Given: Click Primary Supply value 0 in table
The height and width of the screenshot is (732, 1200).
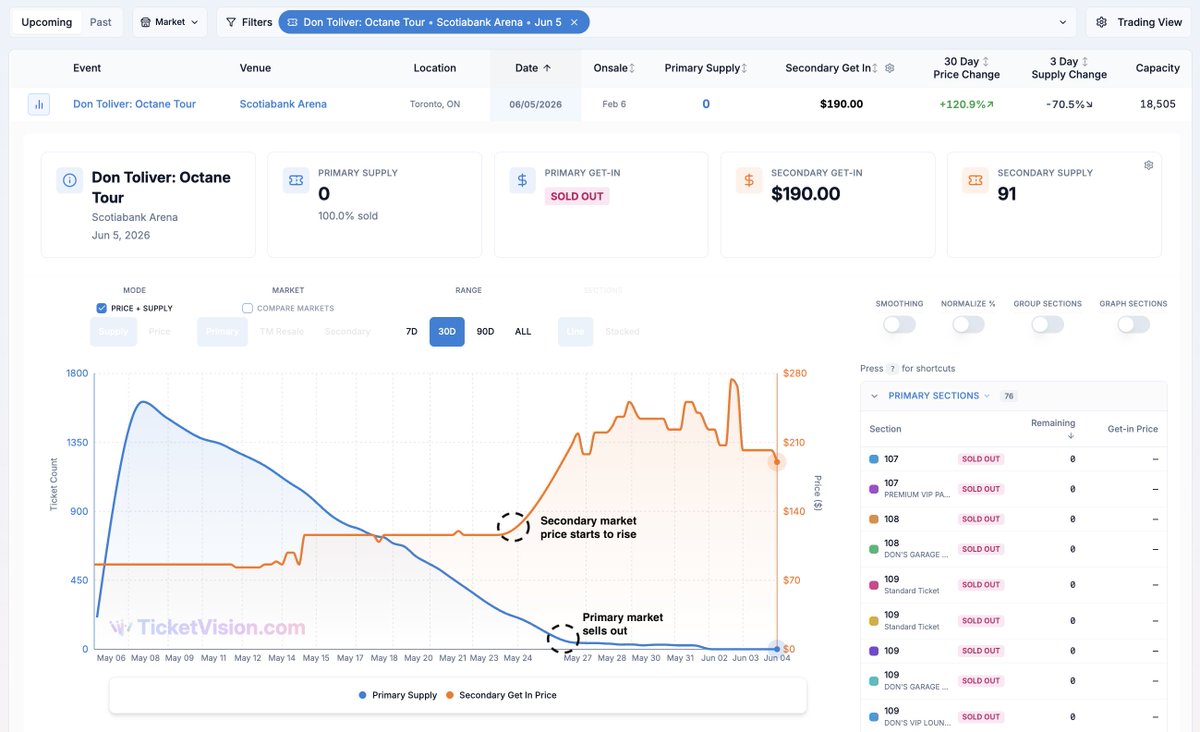Looking at the screenshot, I should point(706,104).
